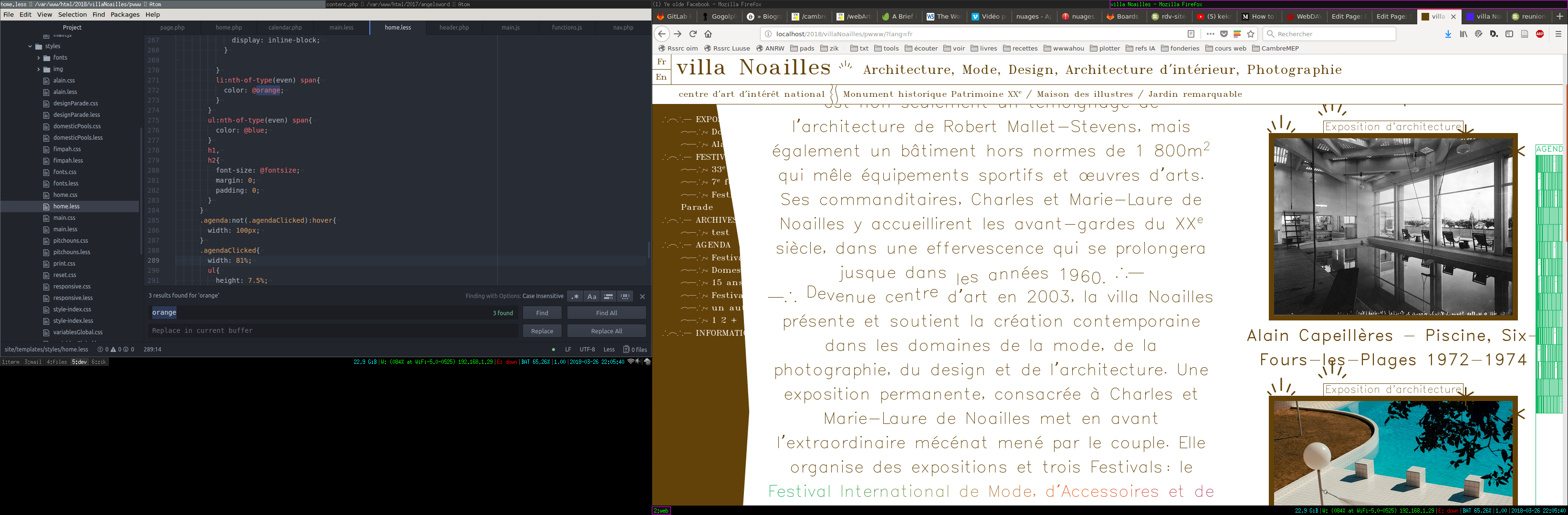Switch to header.php tab
This screenshot has height=515, width=1568.
[x=454, y=27]
